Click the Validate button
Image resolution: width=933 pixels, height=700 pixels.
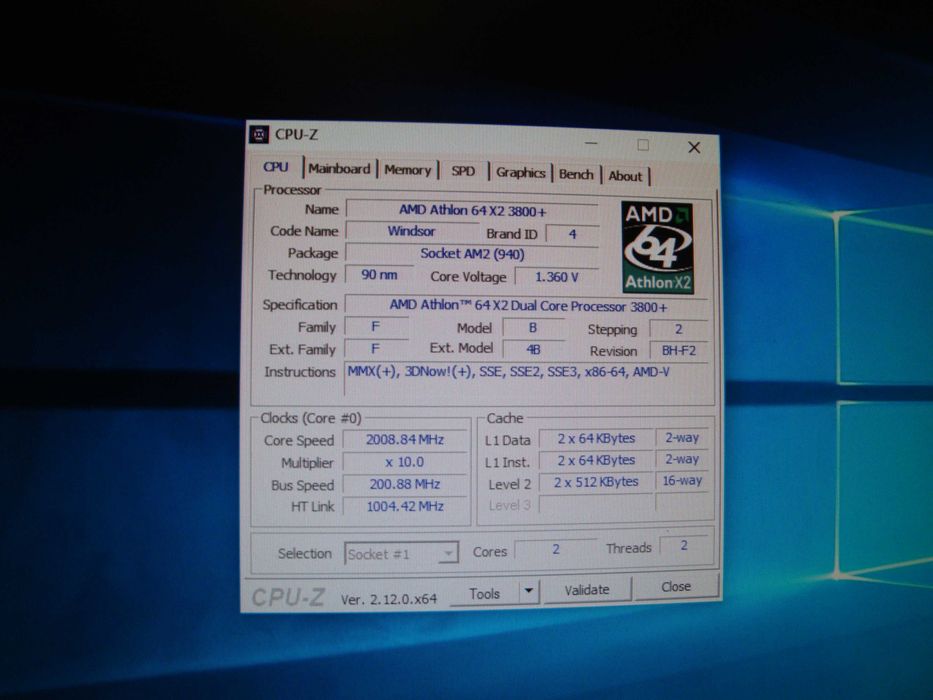[x=587, y=590]
